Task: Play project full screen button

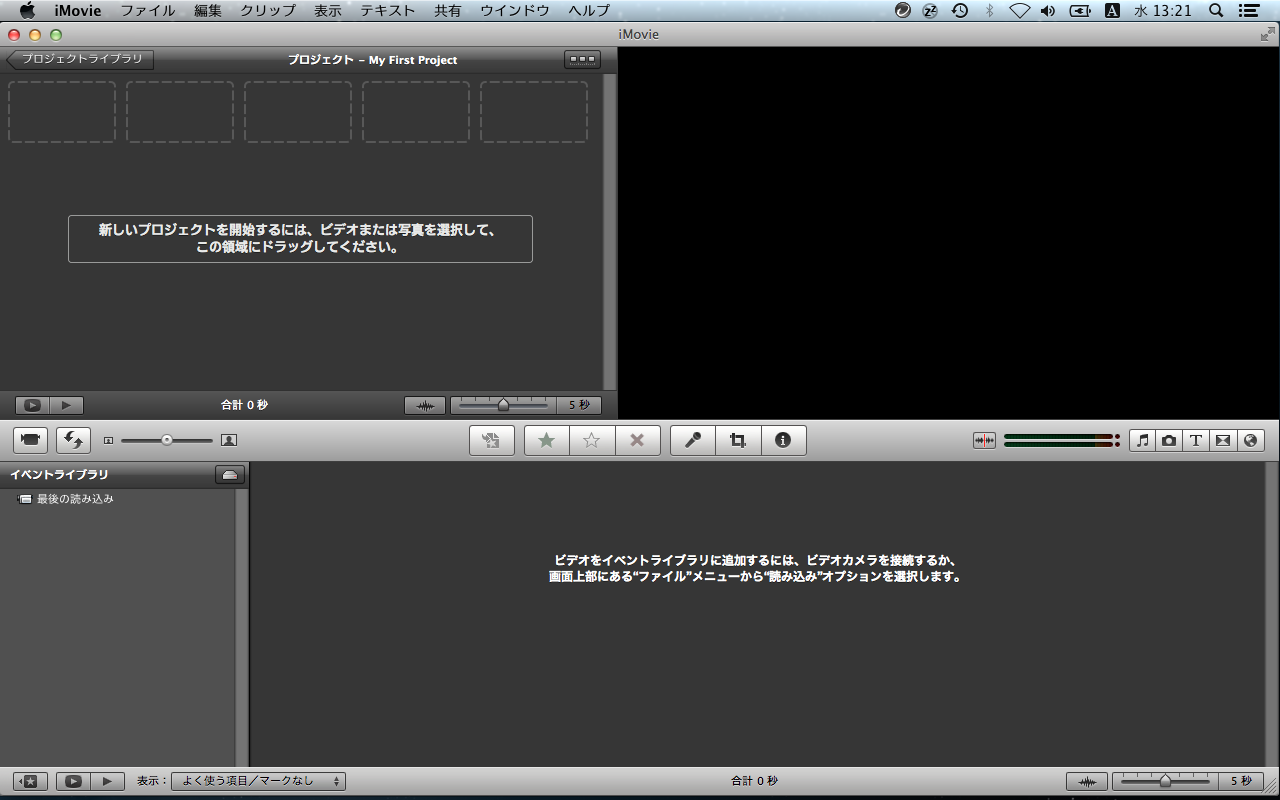Action: pos(32,405)
